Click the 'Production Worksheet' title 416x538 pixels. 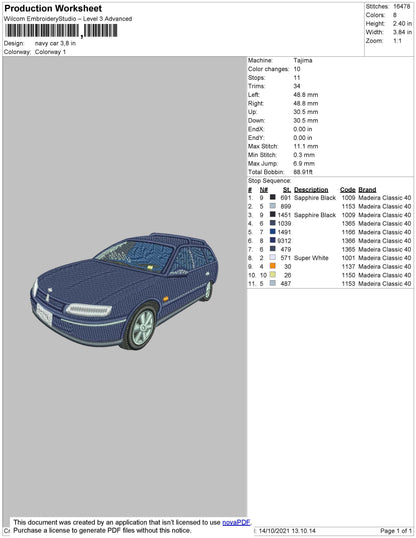click(53, 8)
